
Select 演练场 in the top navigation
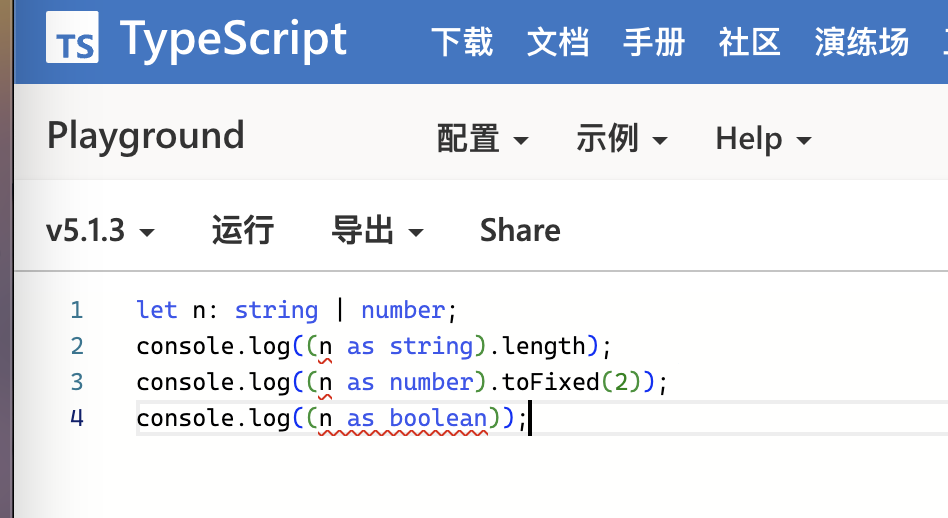click(x=862, y=42)
